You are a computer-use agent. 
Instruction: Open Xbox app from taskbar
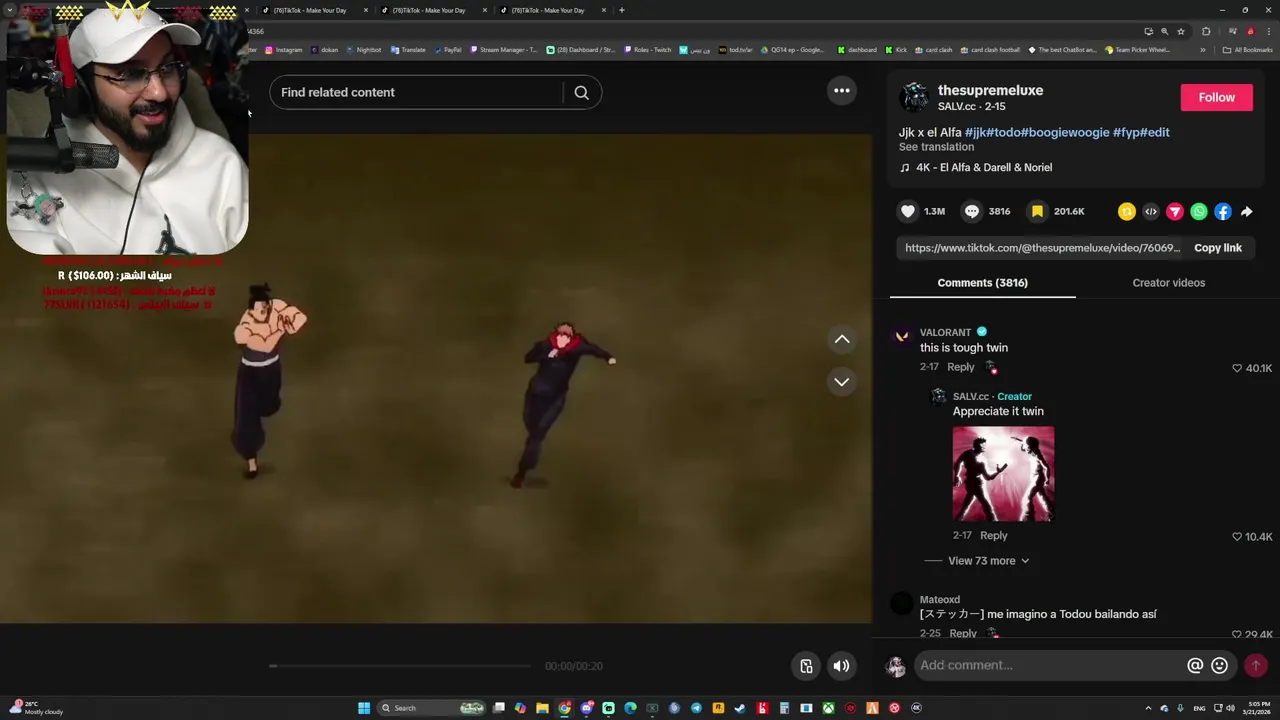pos(828,708)
